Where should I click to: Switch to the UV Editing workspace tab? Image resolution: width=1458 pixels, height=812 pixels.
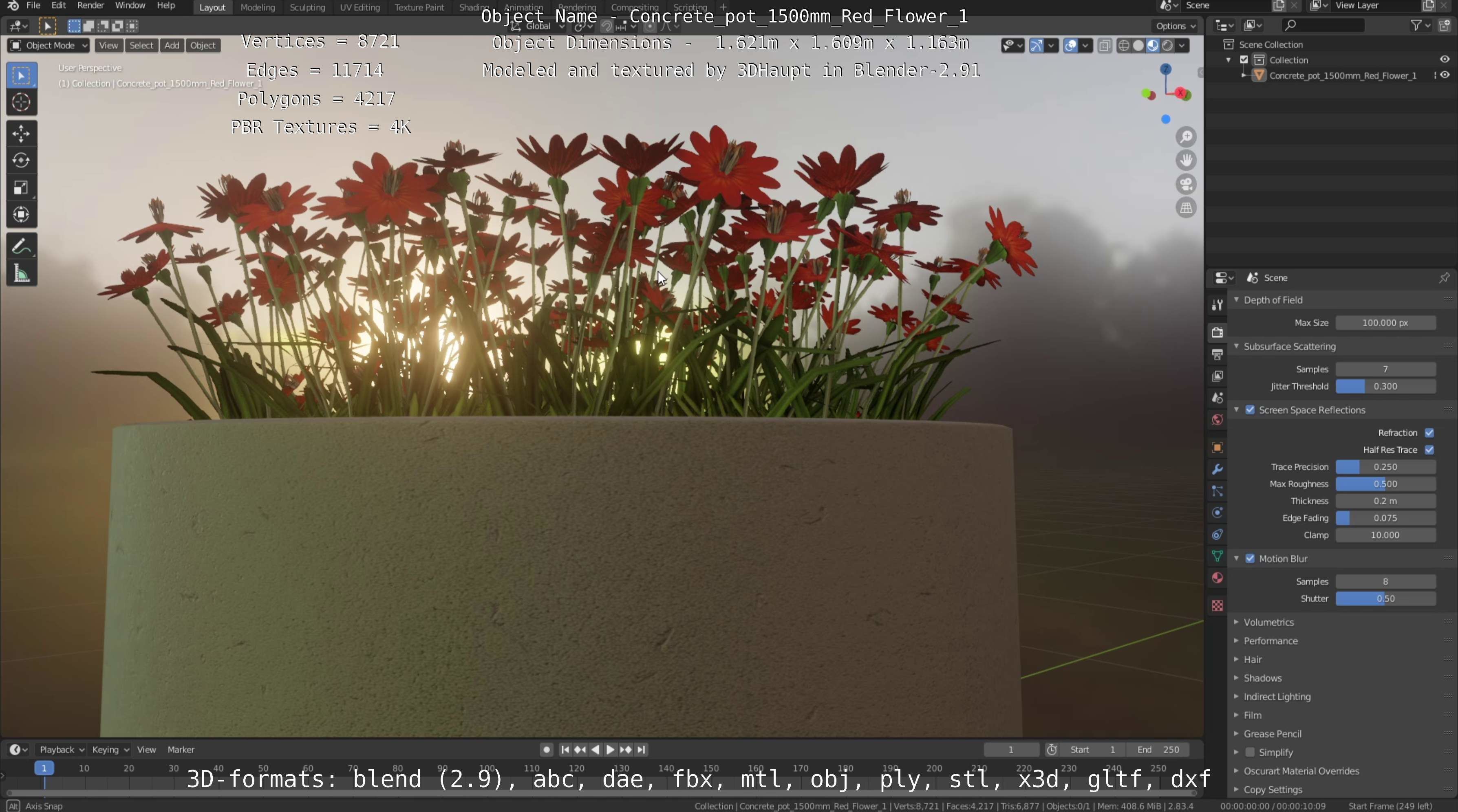coord(360,7)
